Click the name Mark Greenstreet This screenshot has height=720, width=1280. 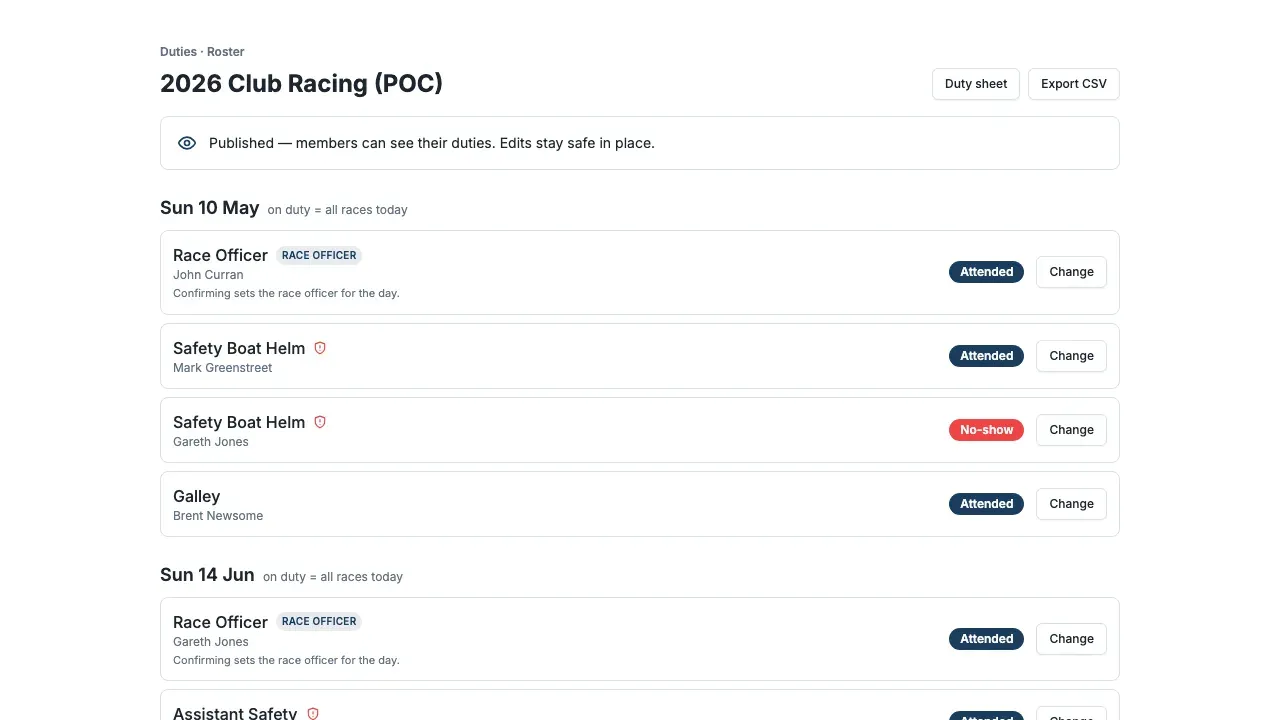(x=222, y=368)
